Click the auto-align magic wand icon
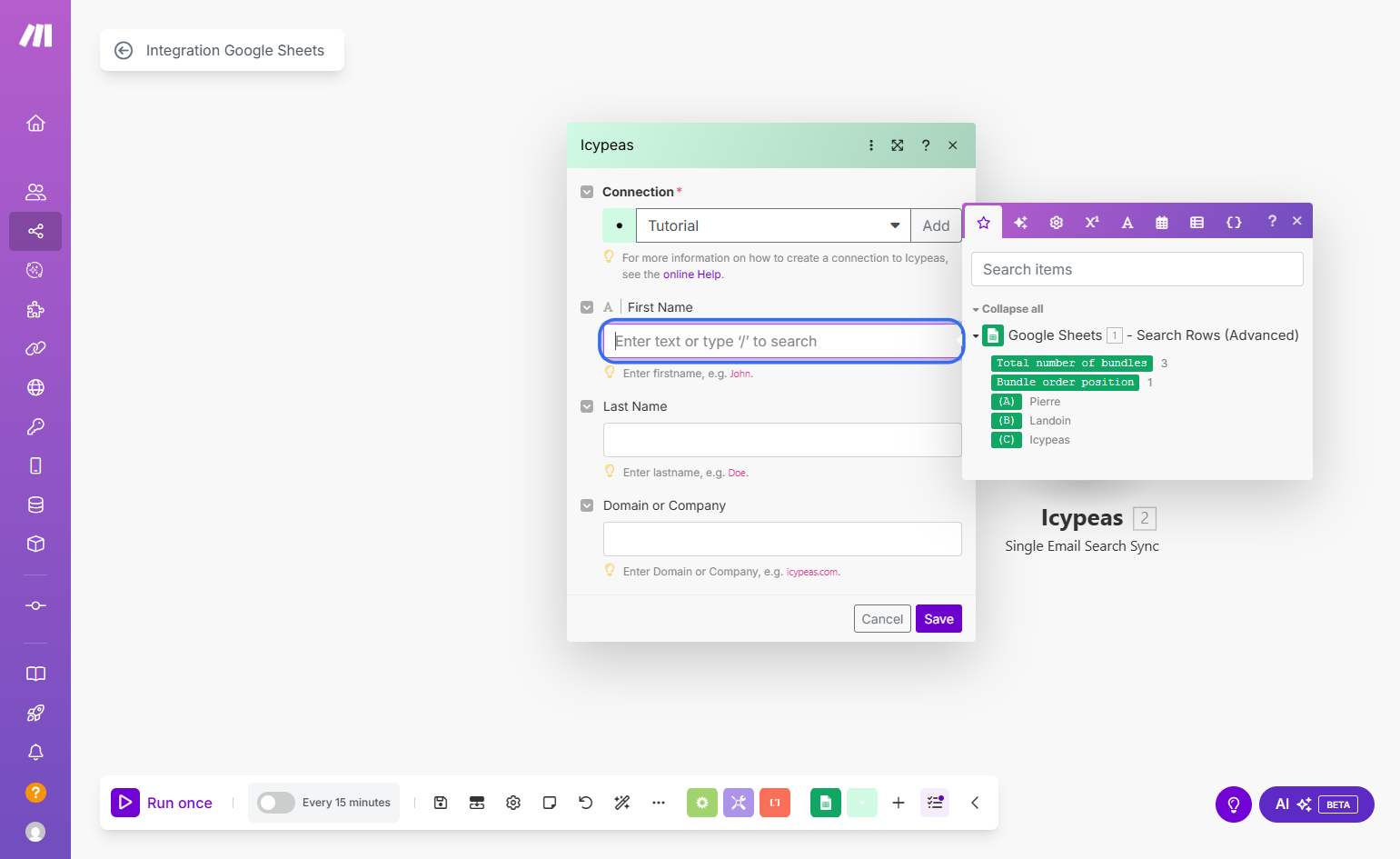1400x859 pixels. tap(622, 803)
